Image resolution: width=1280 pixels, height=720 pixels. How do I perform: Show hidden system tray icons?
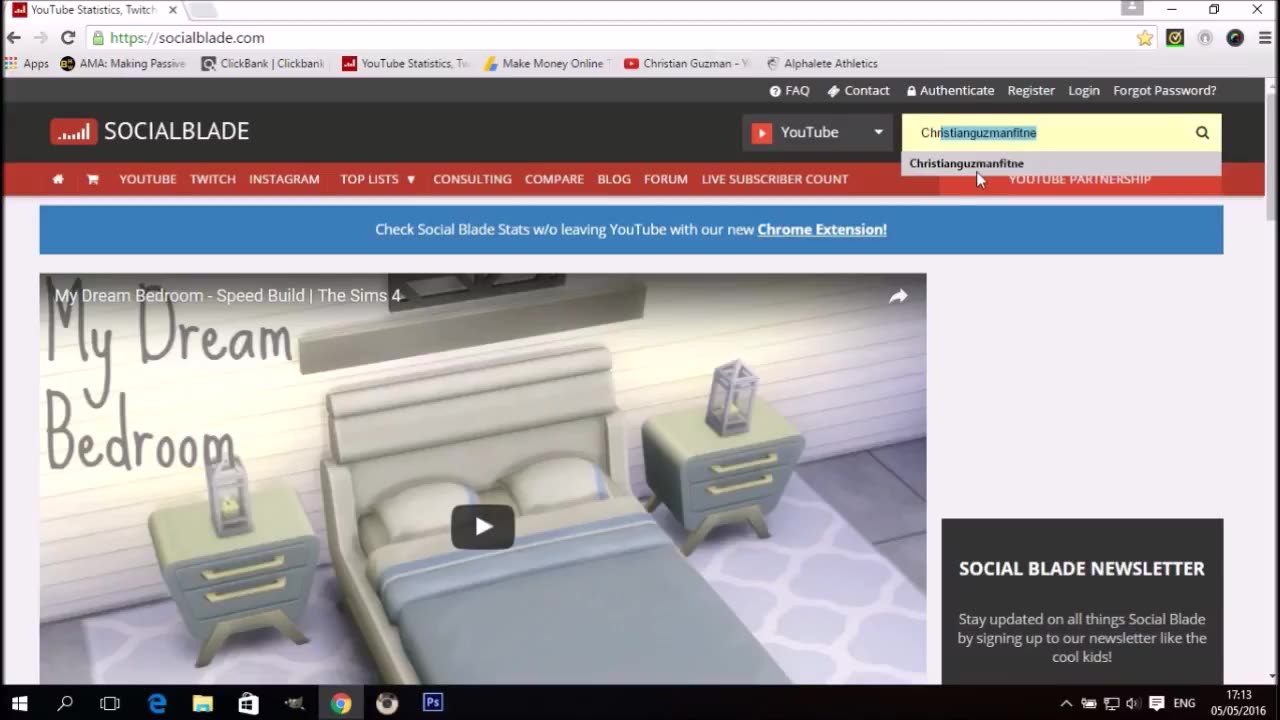[x=1066, y=703]
